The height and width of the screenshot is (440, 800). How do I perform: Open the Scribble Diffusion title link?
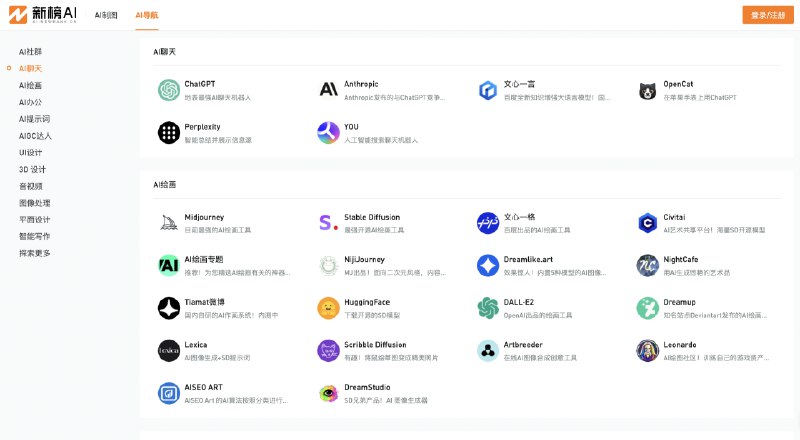click(x=375, y=345)
